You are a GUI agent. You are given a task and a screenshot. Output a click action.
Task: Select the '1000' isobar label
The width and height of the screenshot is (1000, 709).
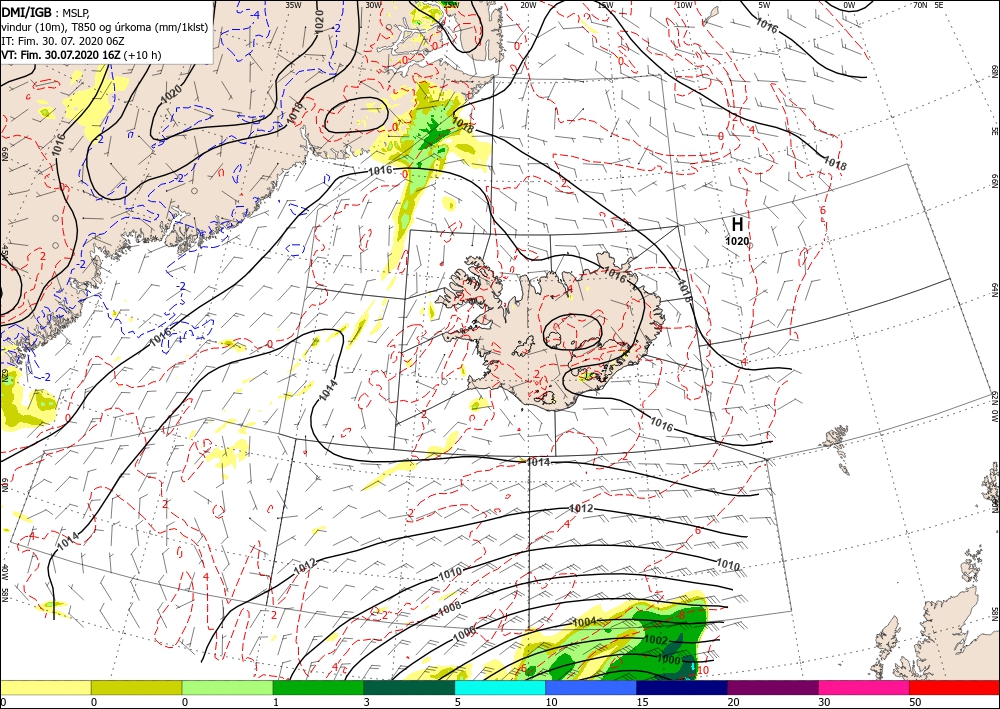669,660
